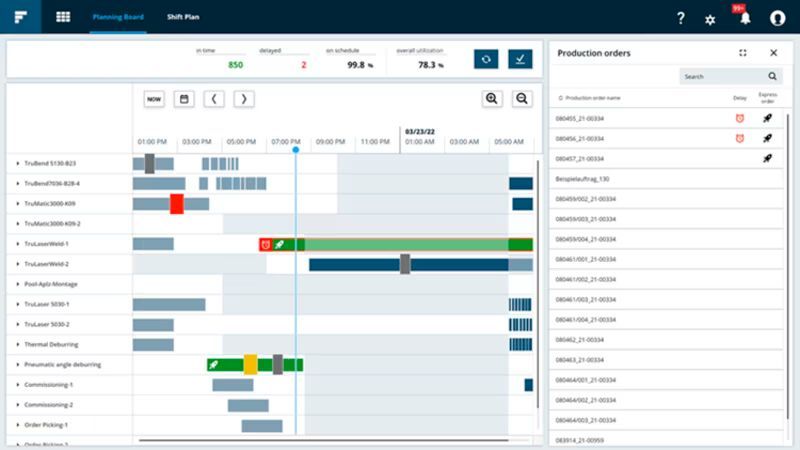Click express rocket icon for order 080455_21-00334
Viewport: 800px width, 450px height.
pos(767,118)
